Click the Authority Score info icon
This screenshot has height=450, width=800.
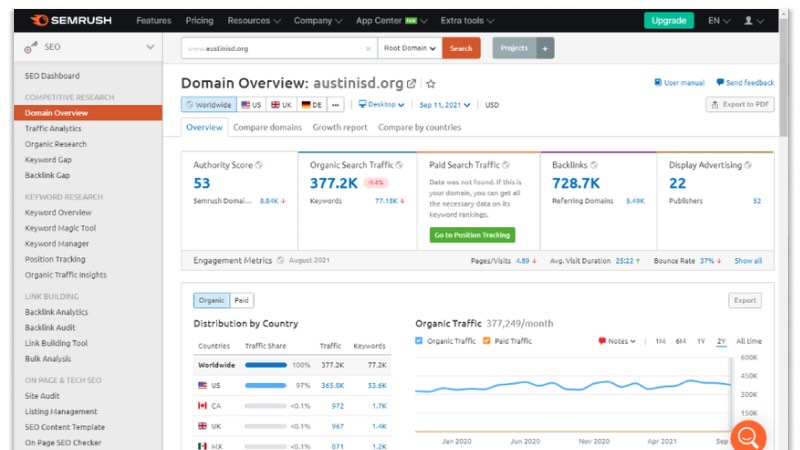[x=259, y=165]
